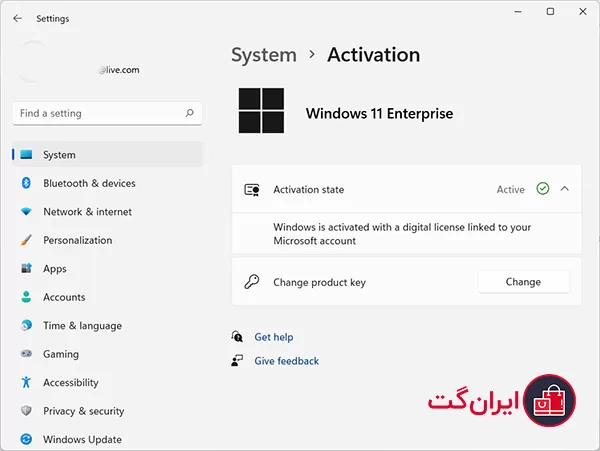This screenshot has height=451, width=600.
Task: Open the System category in sidebar
Action: tap(107, 155)
